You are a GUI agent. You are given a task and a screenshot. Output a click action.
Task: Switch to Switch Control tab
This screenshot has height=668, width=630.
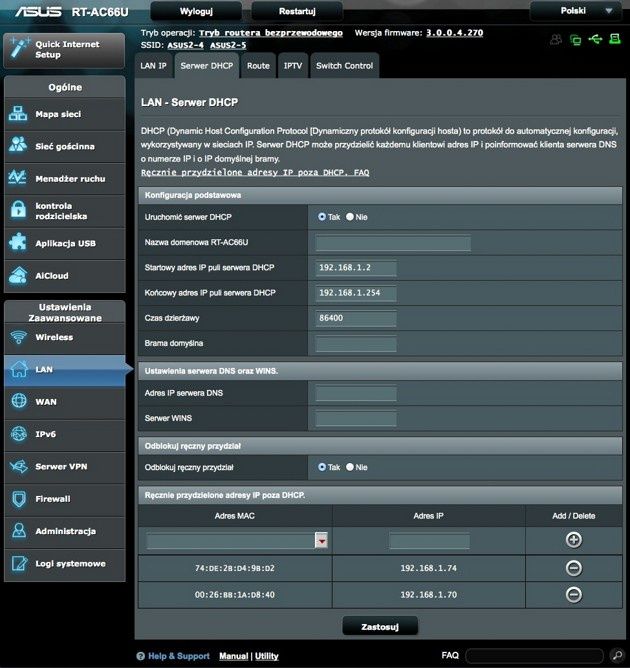click(344, 66)
